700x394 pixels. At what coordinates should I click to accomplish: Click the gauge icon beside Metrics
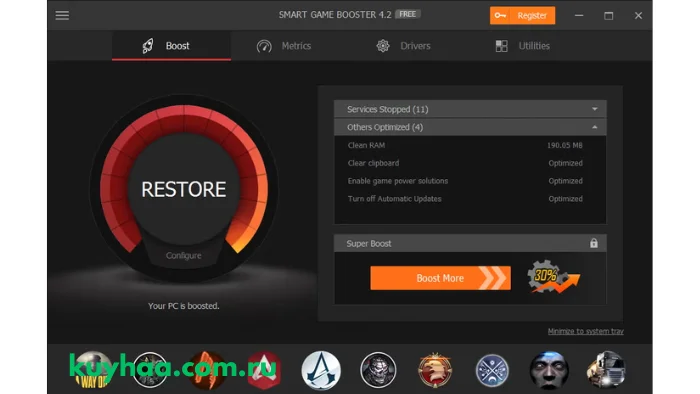[x=264, y=46]
